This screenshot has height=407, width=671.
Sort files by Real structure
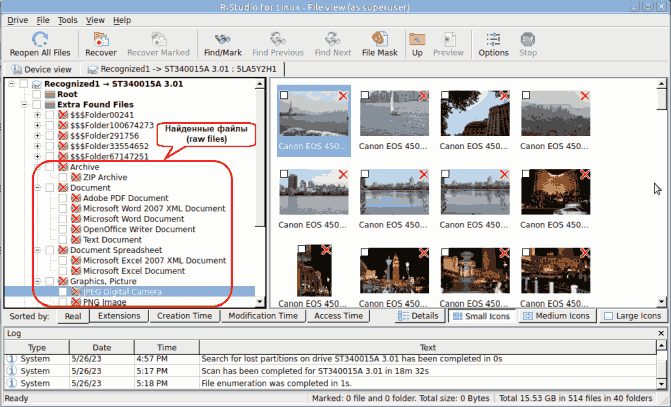(73, 316)
